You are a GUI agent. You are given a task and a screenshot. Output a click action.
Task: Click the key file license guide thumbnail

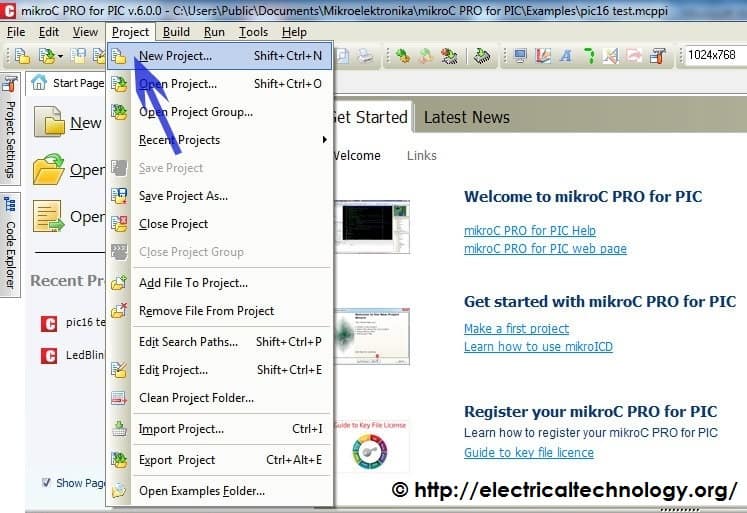pos(371,446)
